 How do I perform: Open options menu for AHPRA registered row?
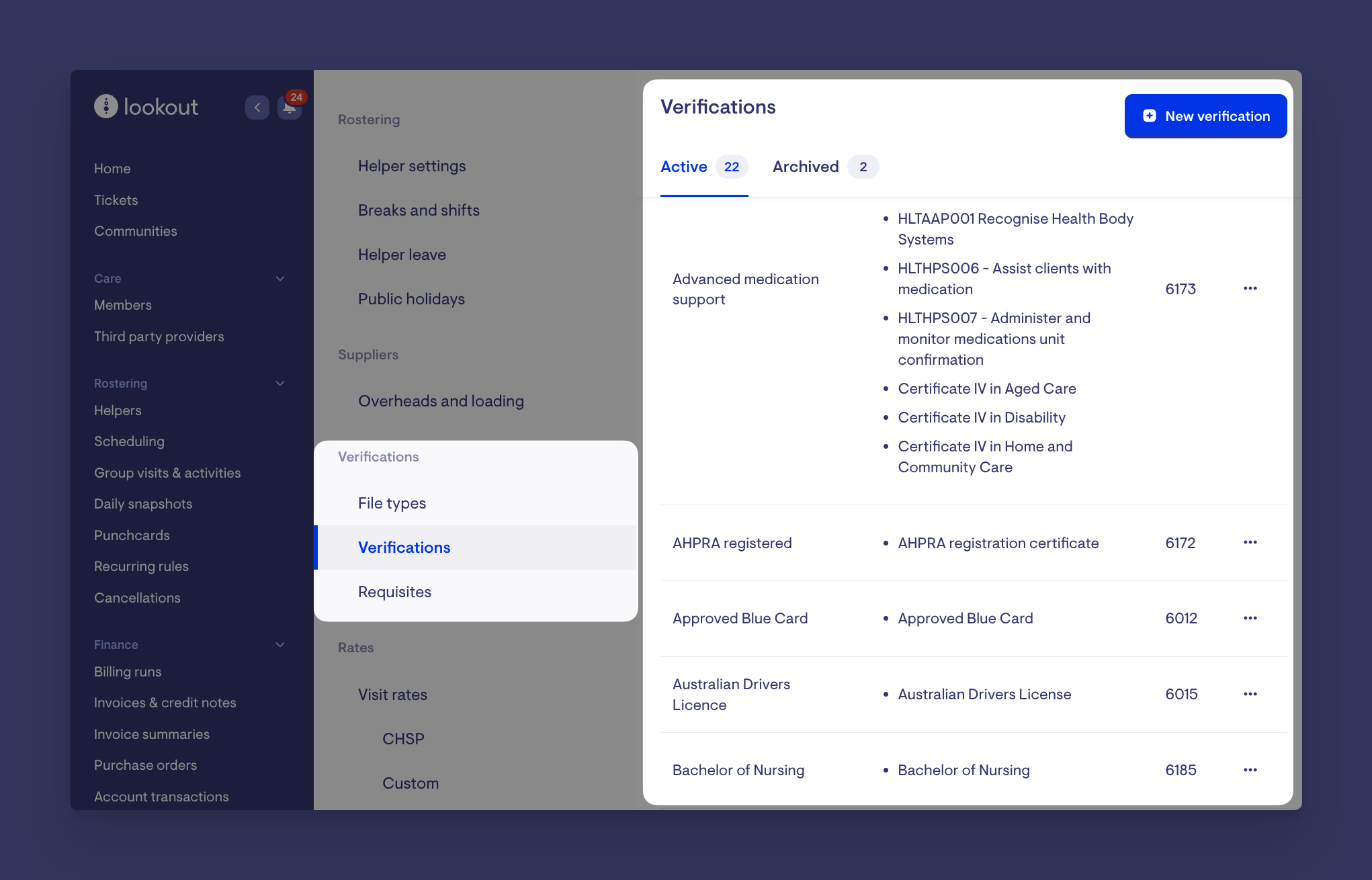pos(1250,542)
